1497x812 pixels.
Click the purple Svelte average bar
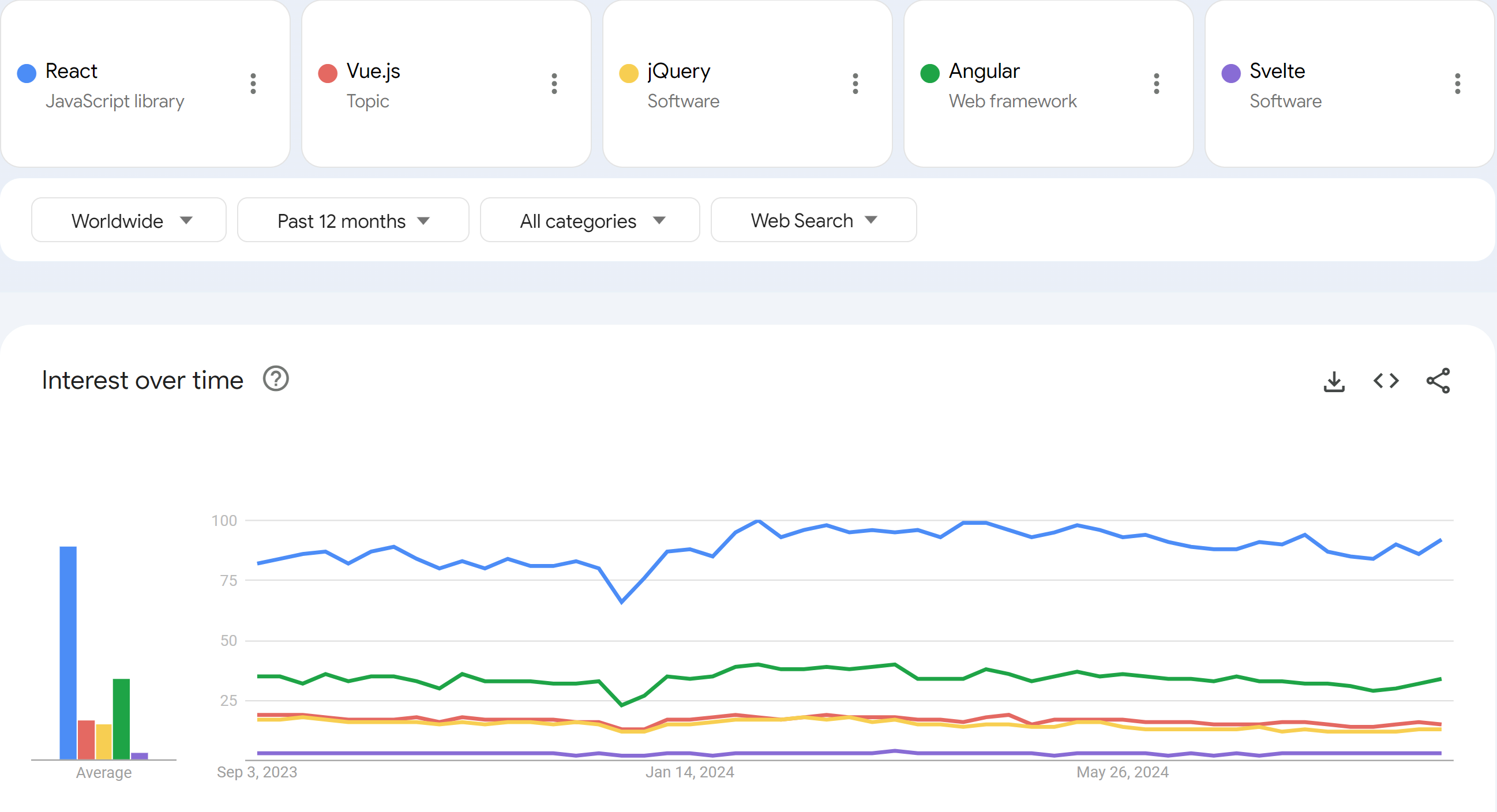[x=140, y=755]
